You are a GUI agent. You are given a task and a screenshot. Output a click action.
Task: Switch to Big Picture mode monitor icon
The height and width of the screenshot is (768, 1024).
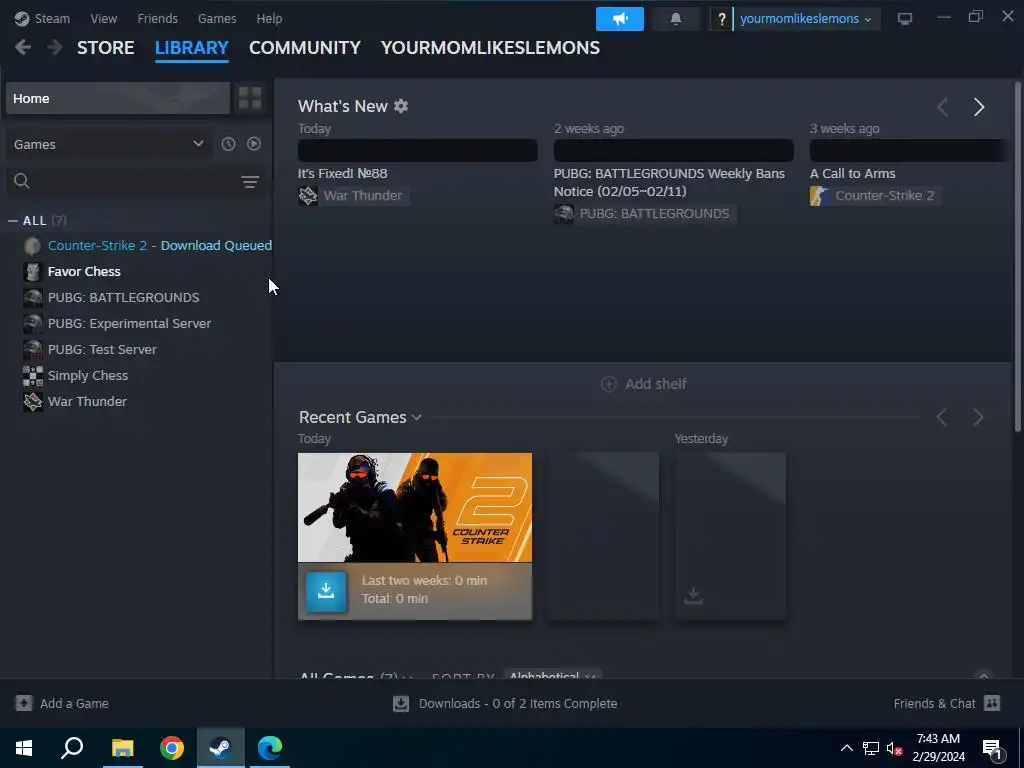pyautogui.click(x=904, y=19)
